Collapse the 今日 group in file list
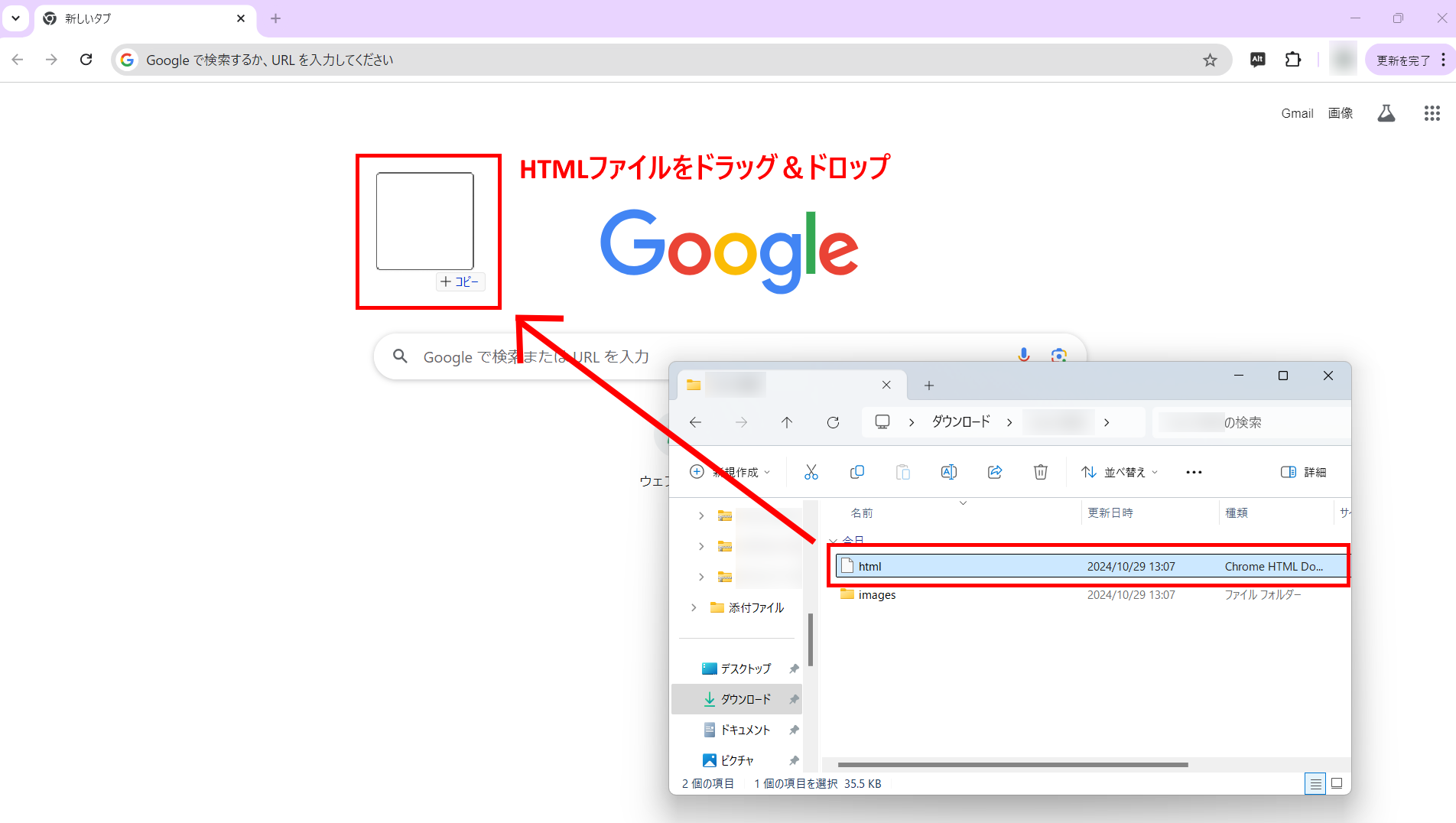 click(833, 540)
